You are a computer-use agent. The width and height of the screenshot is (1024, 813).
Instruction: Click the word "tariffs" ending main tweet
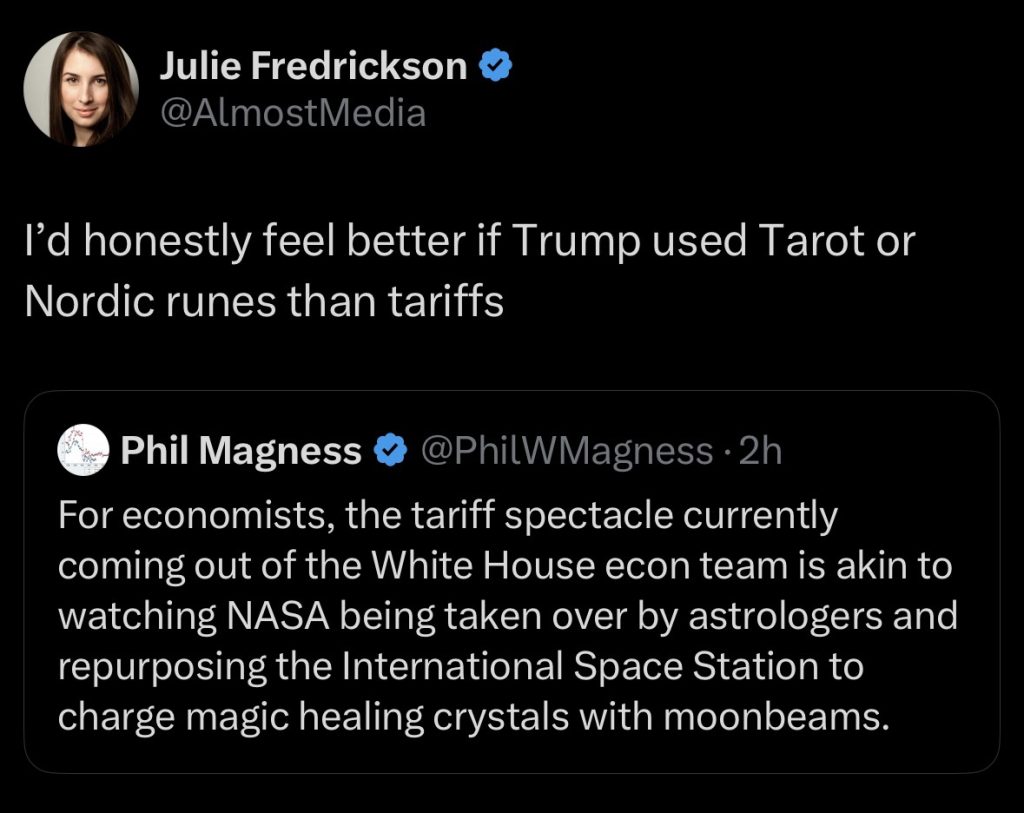(445, 302)
